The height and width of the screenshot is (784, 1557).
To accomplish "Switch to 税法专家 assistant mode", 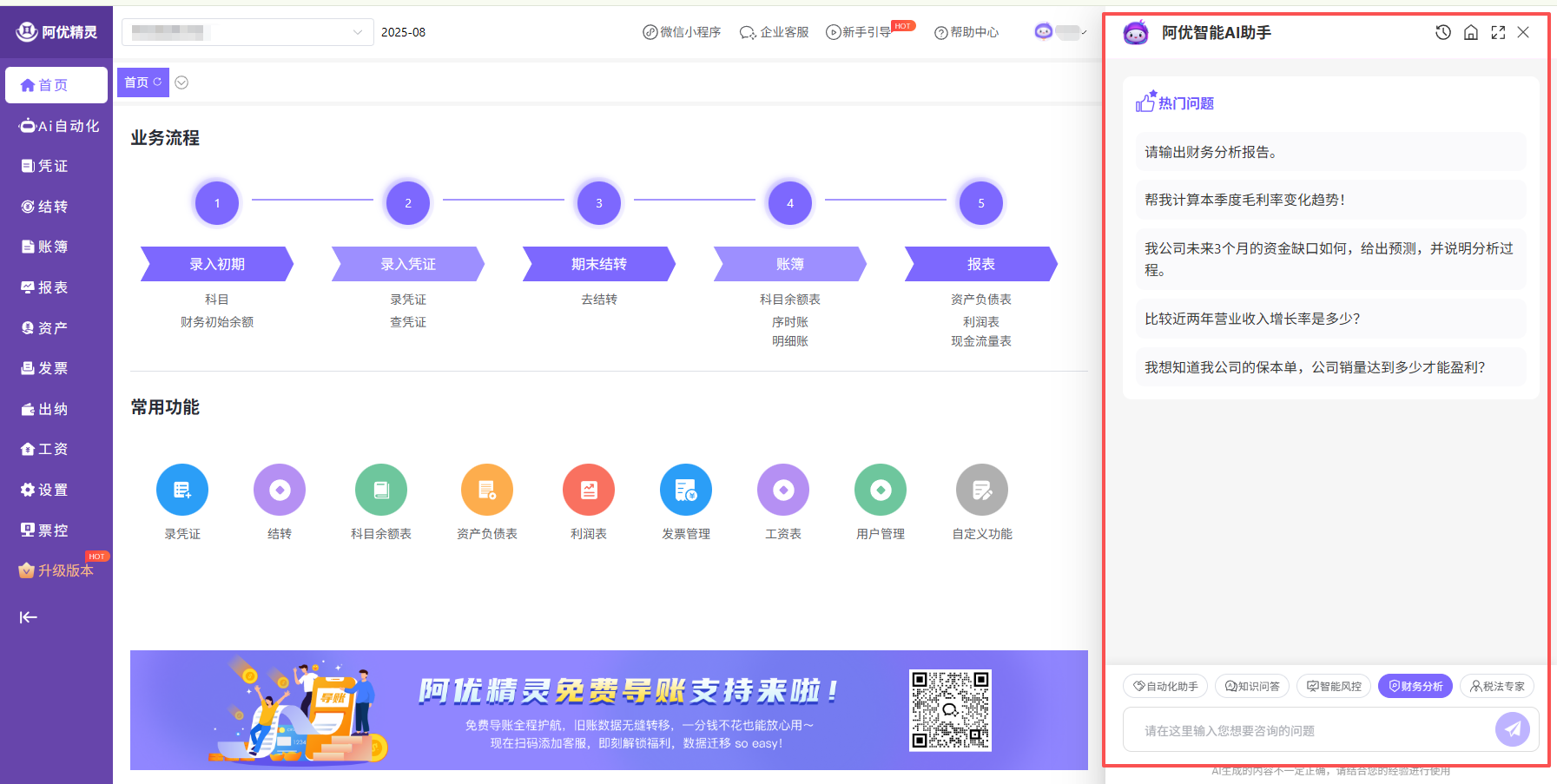I will [1497, 686].
